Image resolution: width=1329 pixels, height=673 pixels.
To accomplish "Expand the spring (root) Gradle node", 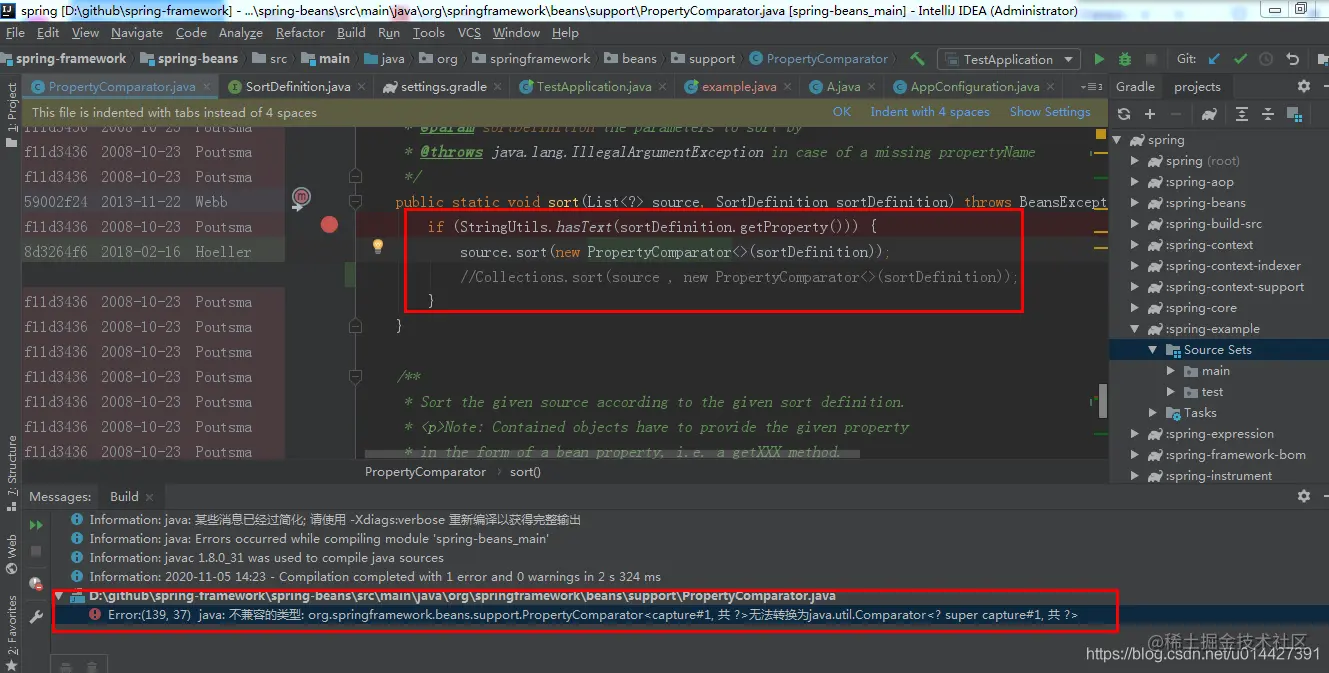I will tap(1135, 161).
